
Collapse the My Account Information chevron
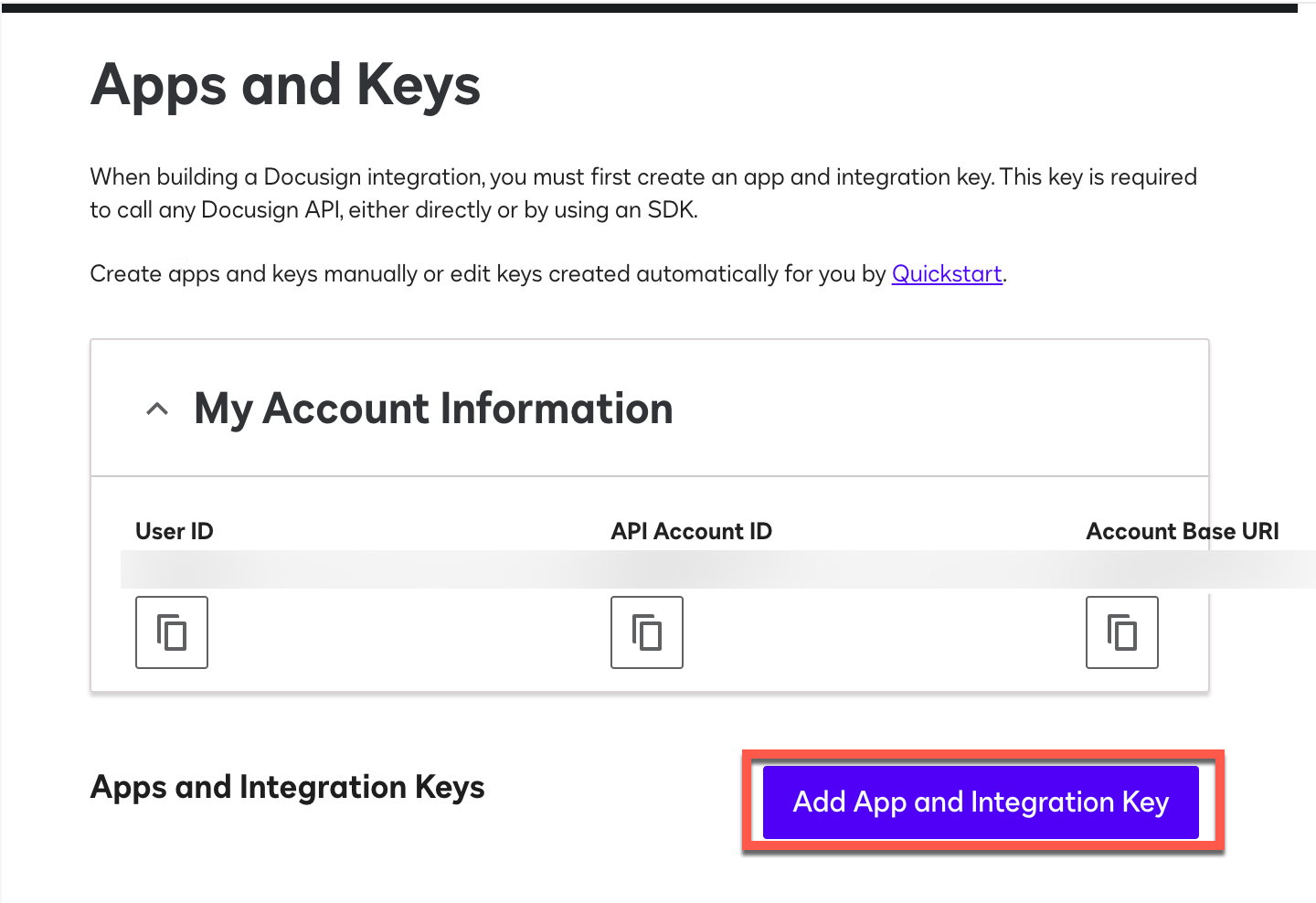(157, 409)
